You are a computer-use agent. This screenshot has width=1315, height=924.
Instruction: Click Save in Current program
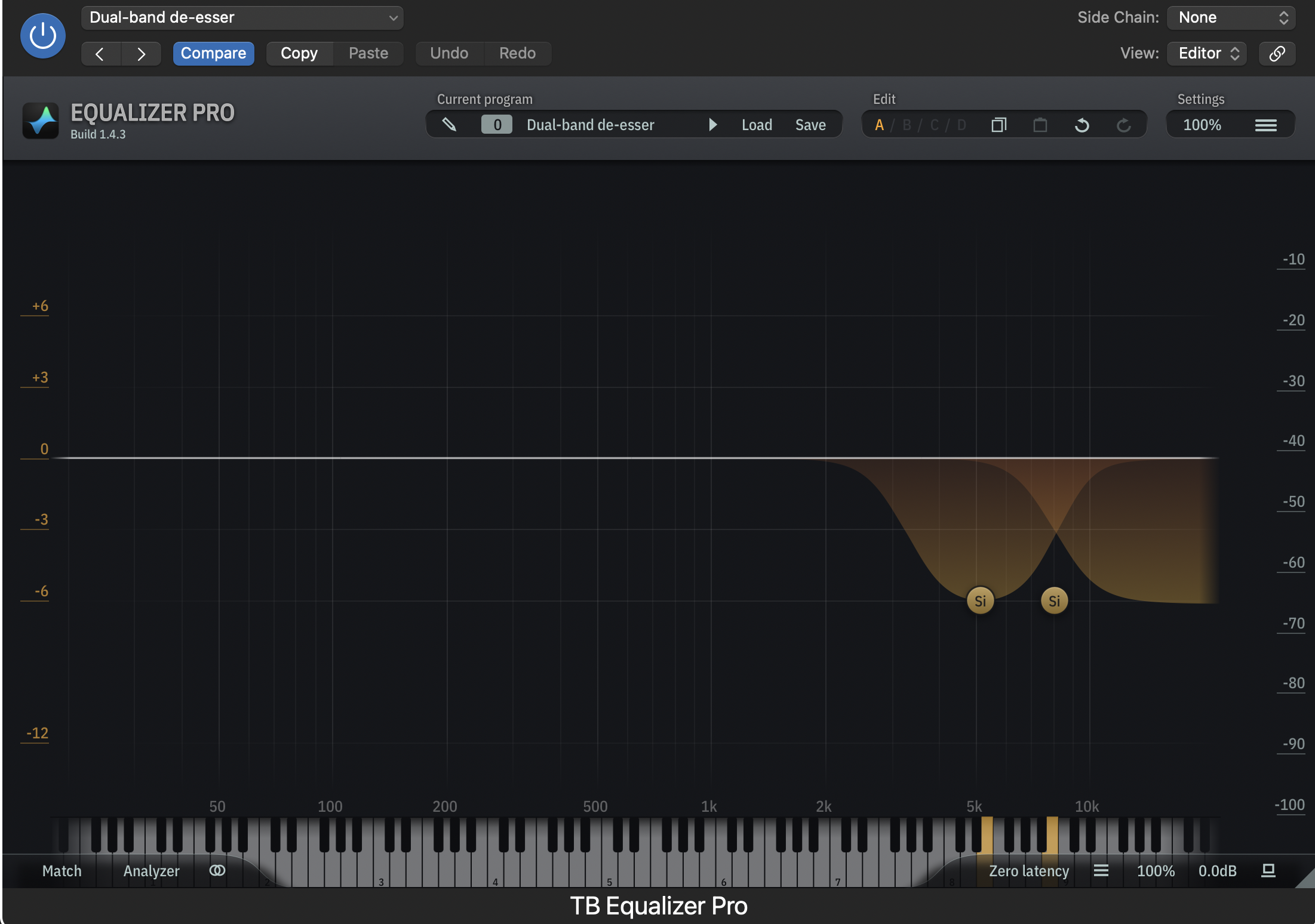click(x=810, y=125)
